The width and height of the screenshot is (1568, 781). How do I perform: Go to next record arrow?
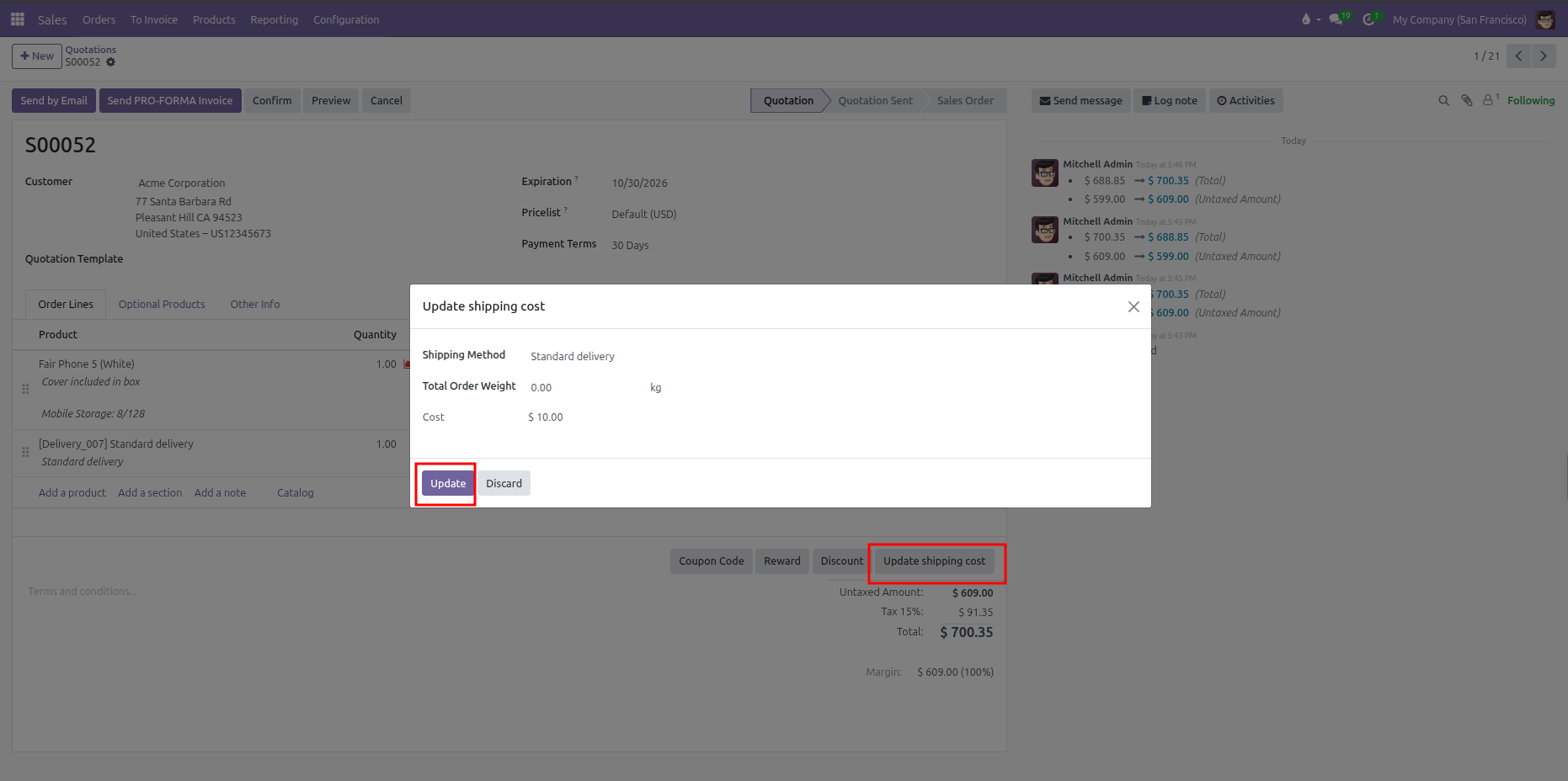pyautogui.click(x=1544, y=56)
